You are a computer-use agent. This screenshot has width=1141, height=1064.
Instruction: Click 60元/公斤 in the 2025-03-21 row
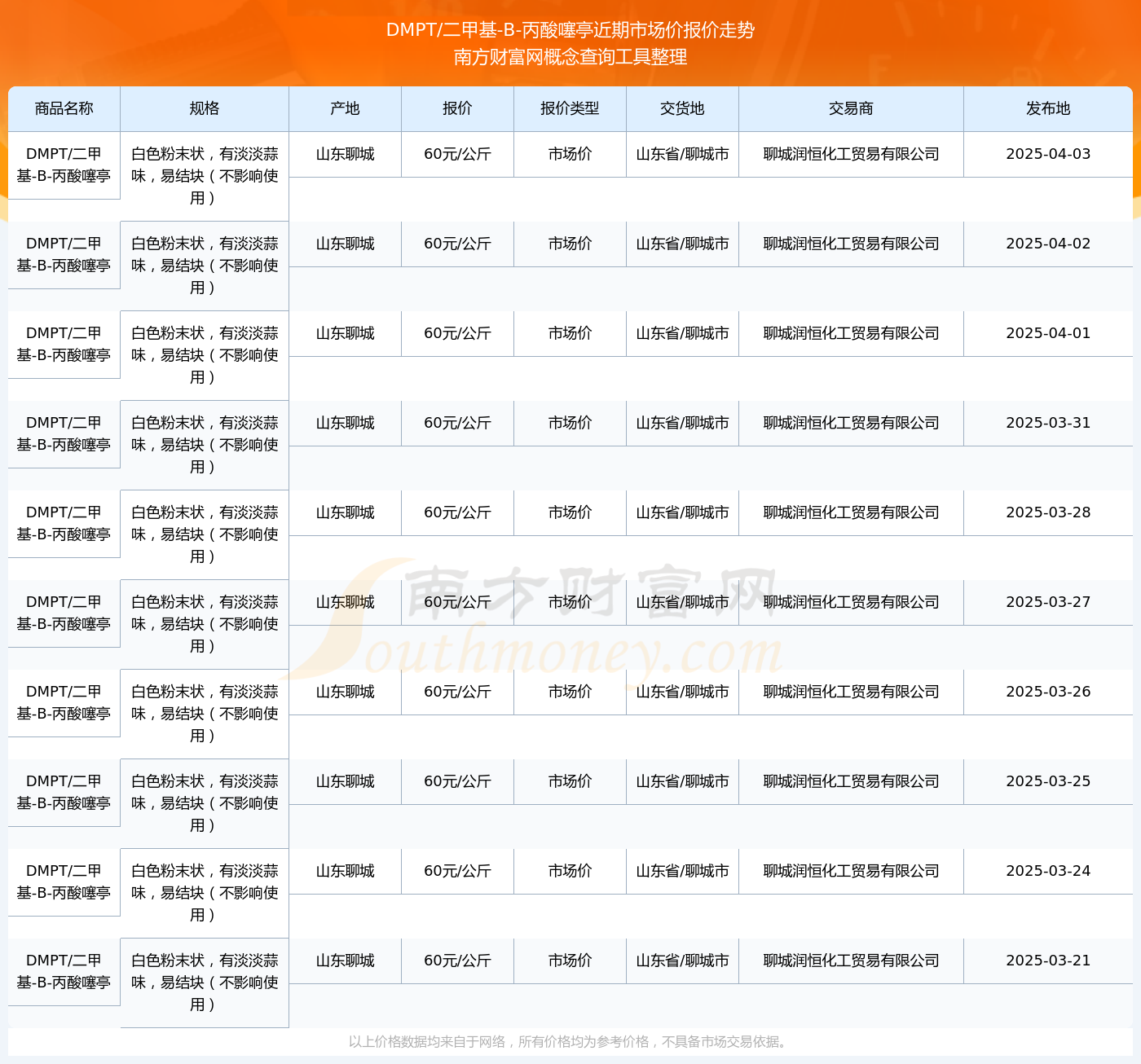click(457, 961)
